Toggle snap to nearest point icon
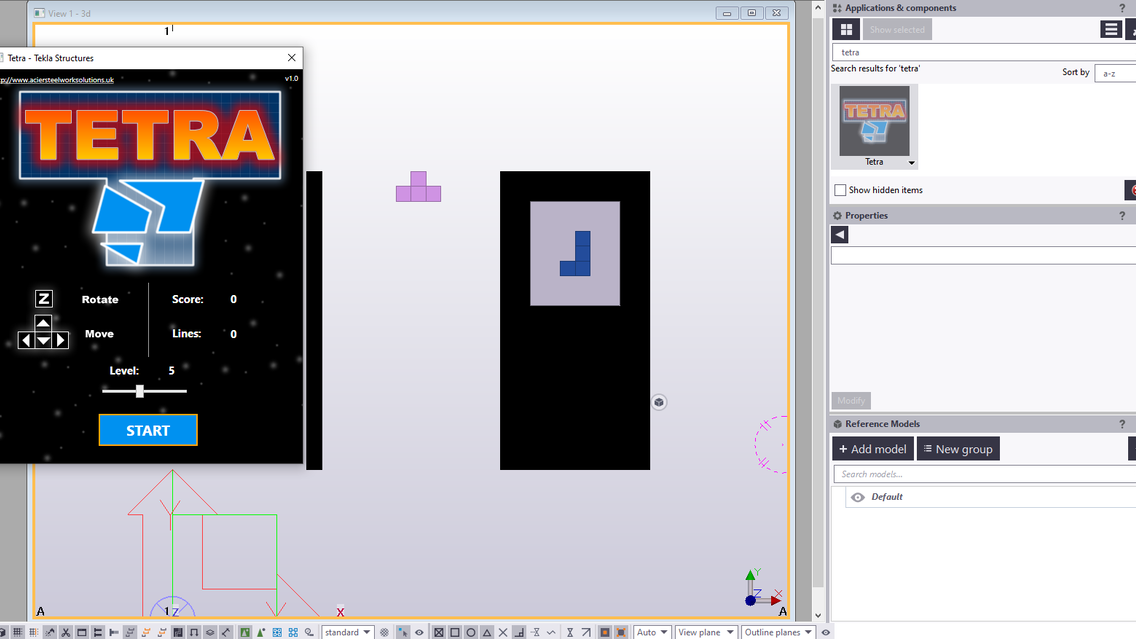Image resolution: width=1136 pixels, height=639 pixels. 551,632
